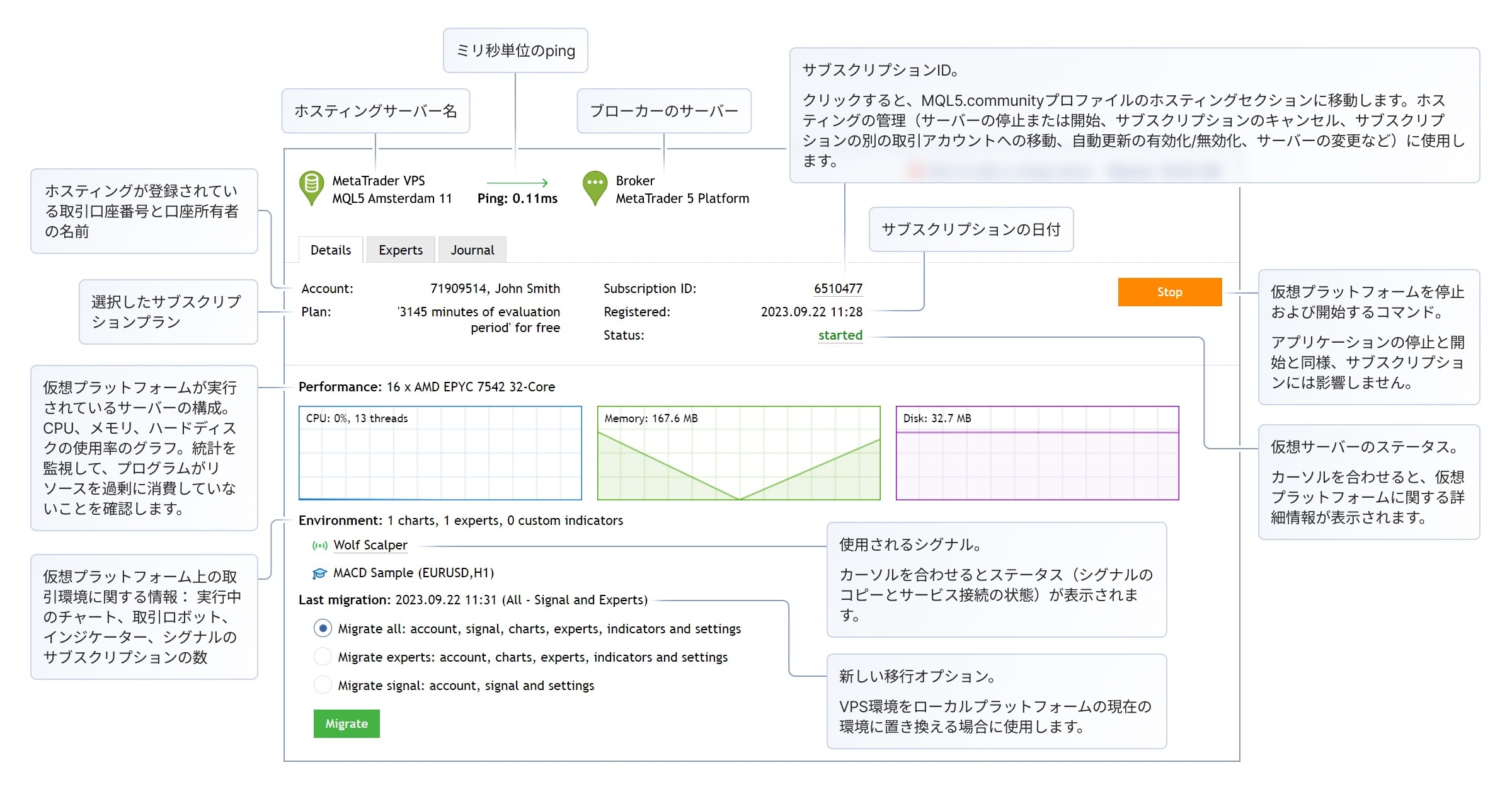Click the Subscription ID: field label
Viewport: 1512px width, 794px height.
650,289
